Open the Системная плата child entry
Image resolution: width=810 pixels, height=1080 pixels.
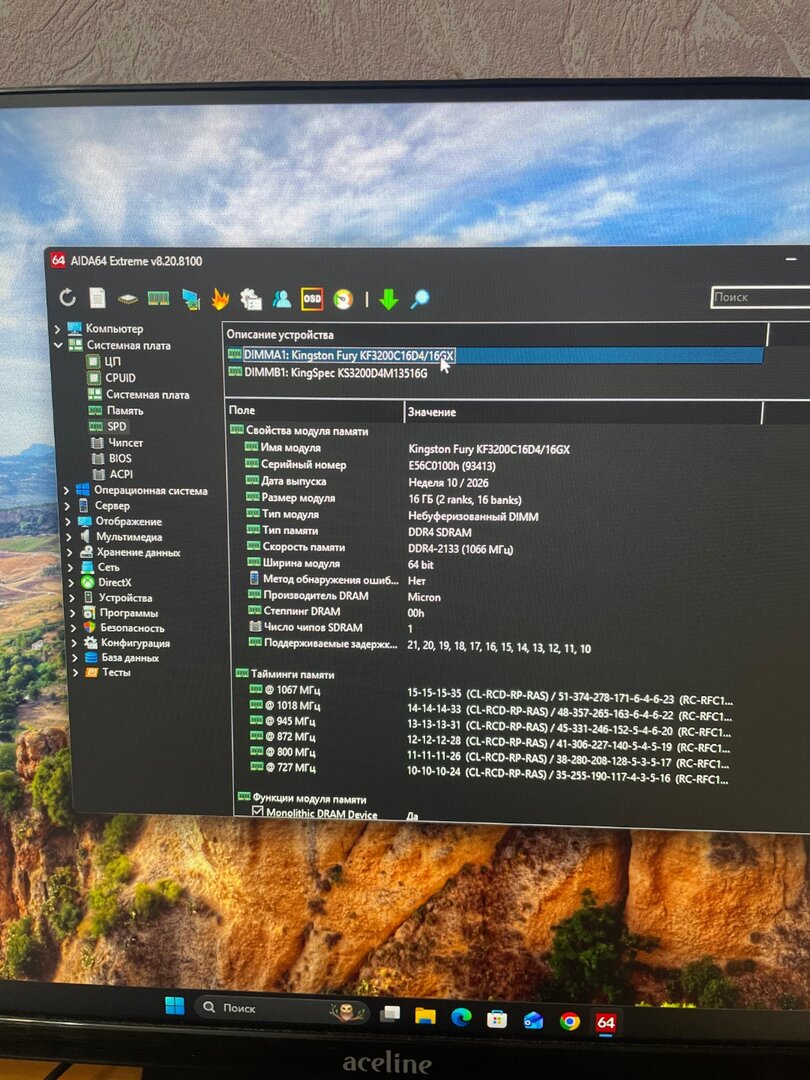tap(147, 395)
